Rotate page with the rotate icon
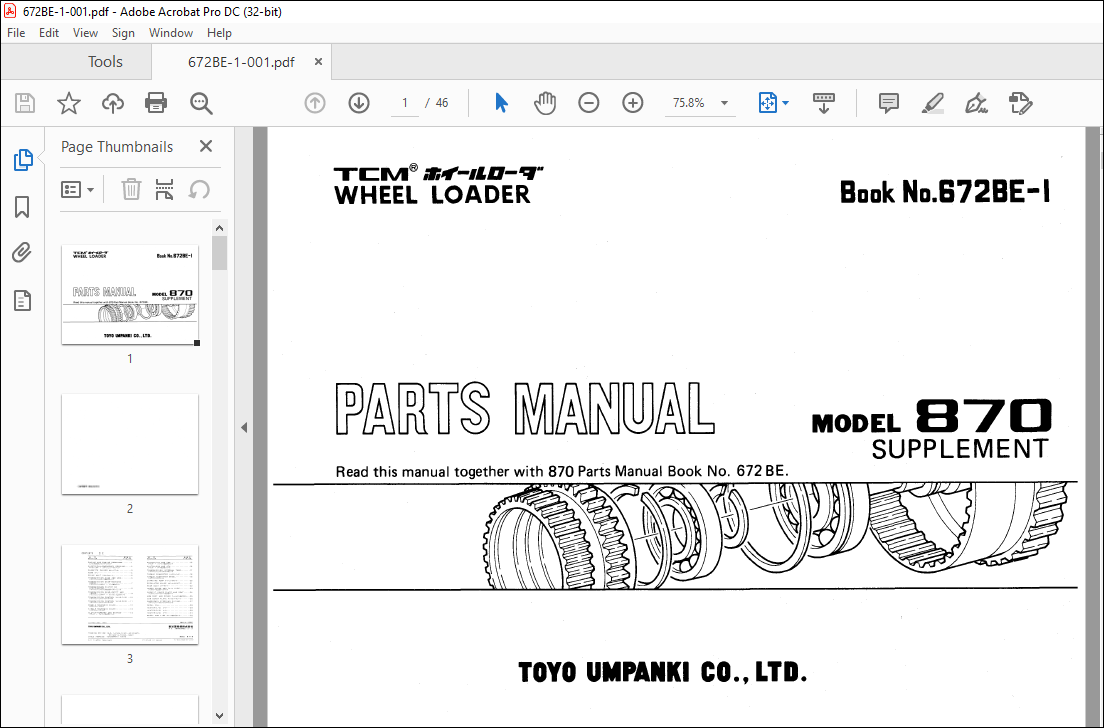 [199, 189]
